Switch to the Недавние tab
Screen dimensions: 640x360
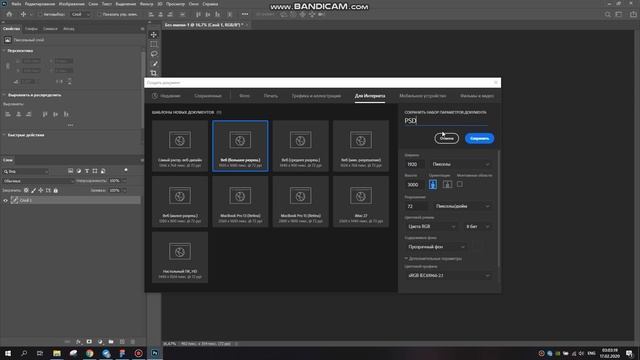[x=167, y=96]
